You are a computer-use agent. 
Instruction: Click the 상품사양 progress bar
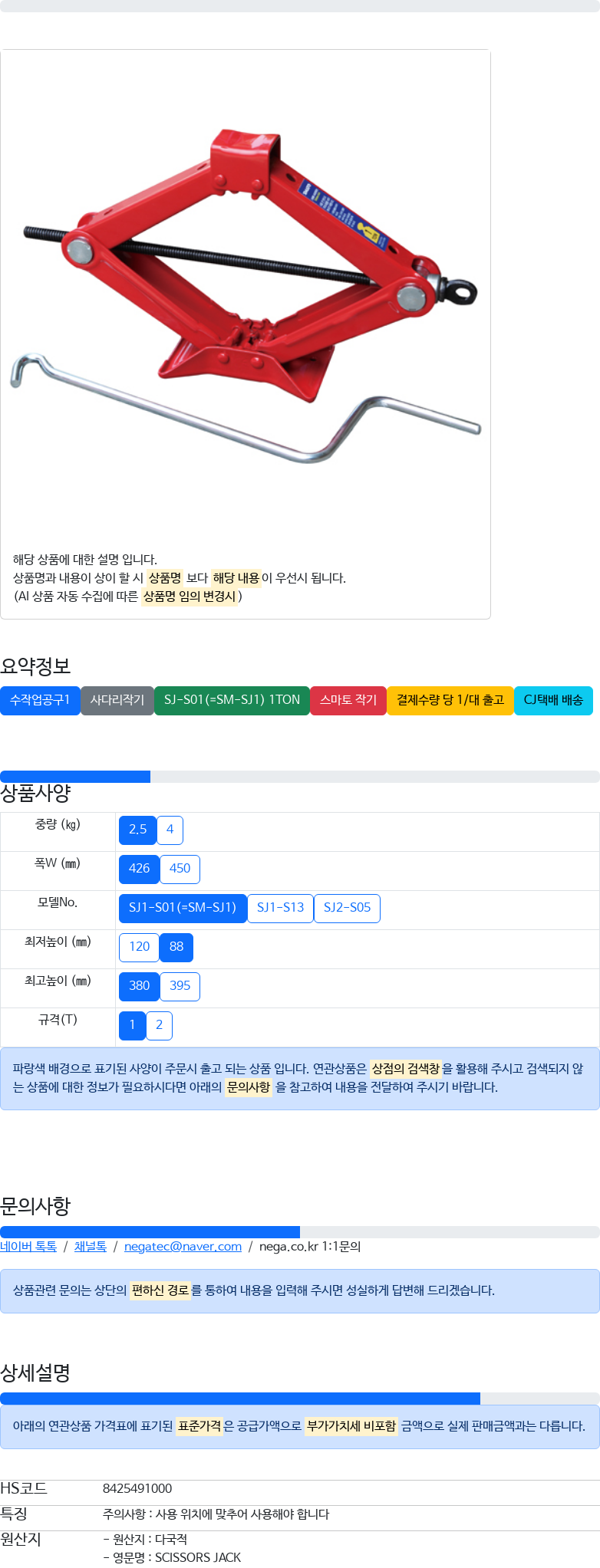tap(300, 777)
